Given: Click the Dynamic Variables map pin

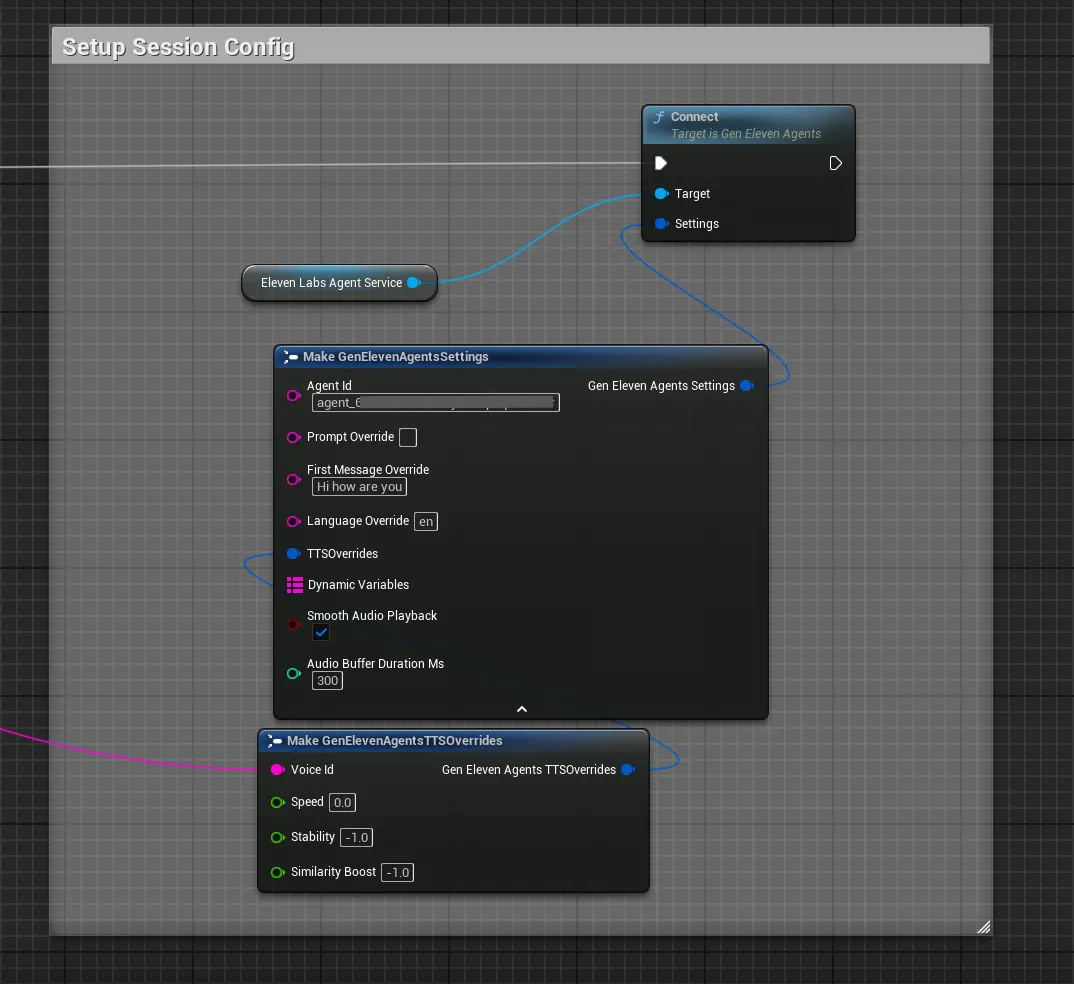Looking at the screenshot, I should click(295, 585).
